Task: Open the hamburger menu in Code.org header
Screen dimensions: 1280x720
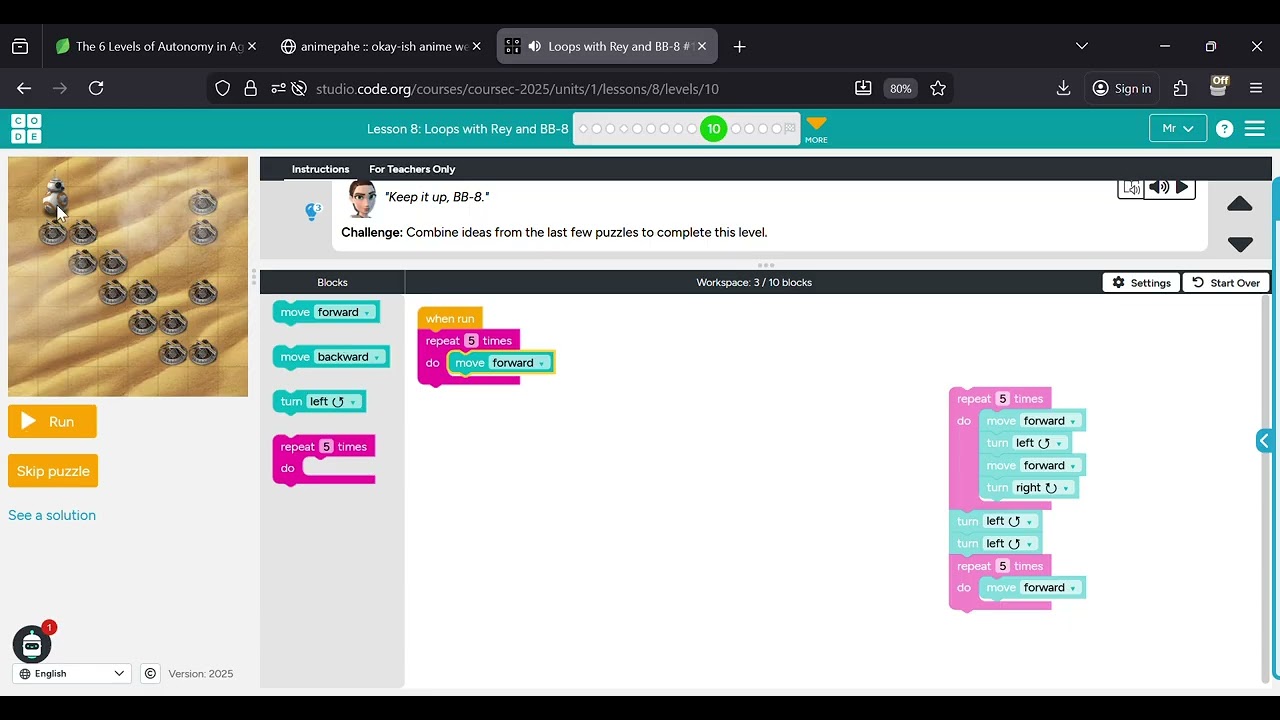Action: 1255,129
